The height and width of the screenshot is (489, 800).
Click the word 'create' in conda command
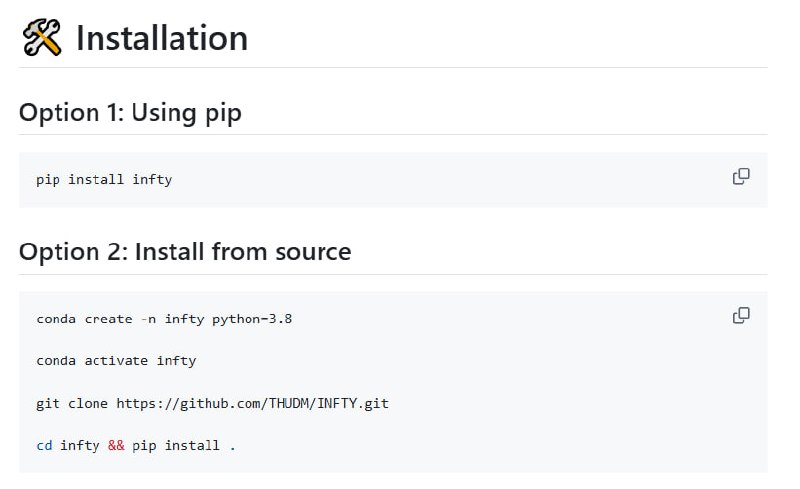[x=108, y=319]
